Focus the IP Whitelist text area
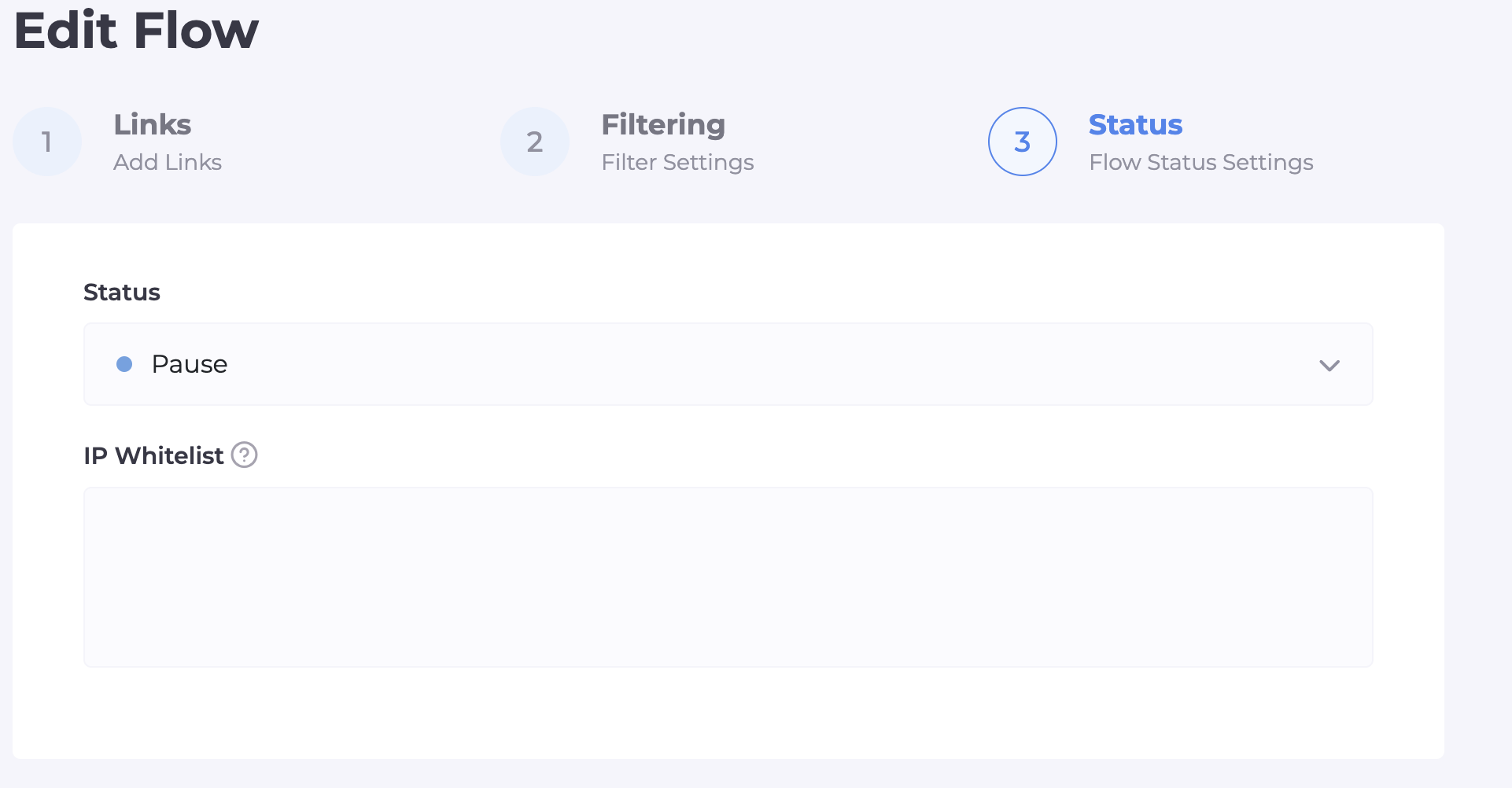This screenshot has width=1512, height=788. point(728,576)
